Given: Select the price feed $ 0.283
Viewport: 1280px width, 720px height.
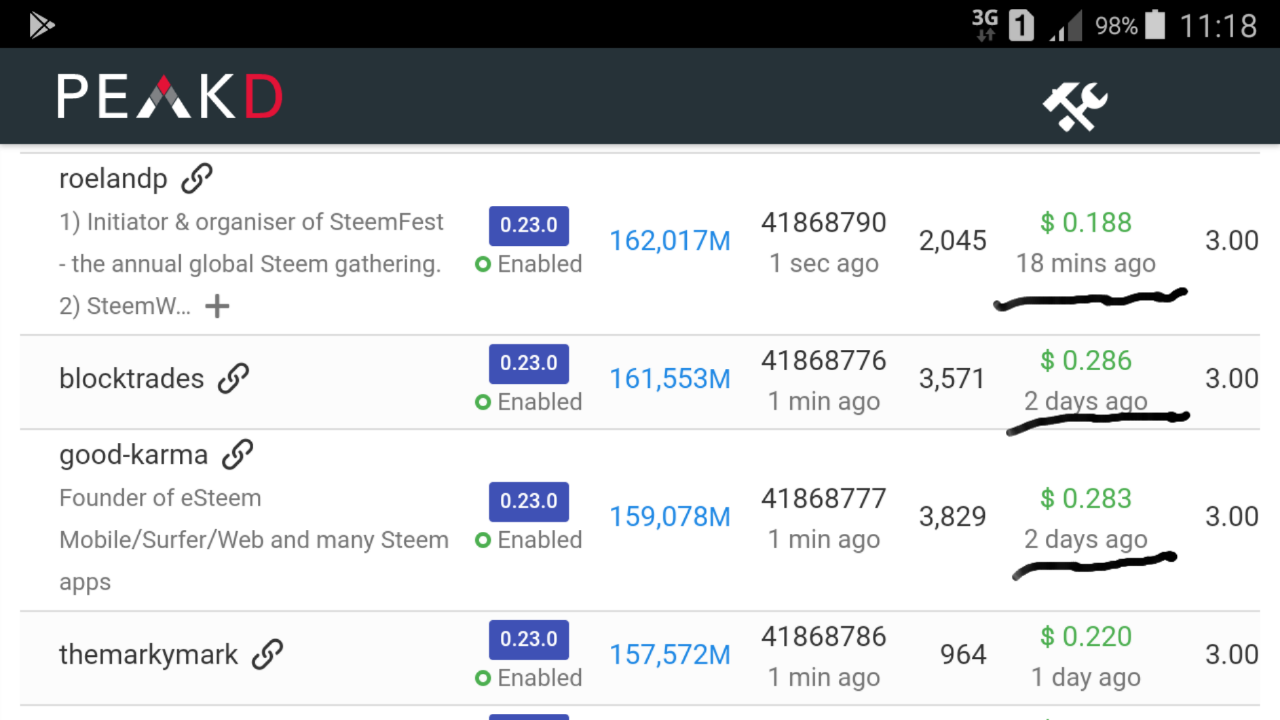Looking at the screenshot, I should tap(1086, 498).
